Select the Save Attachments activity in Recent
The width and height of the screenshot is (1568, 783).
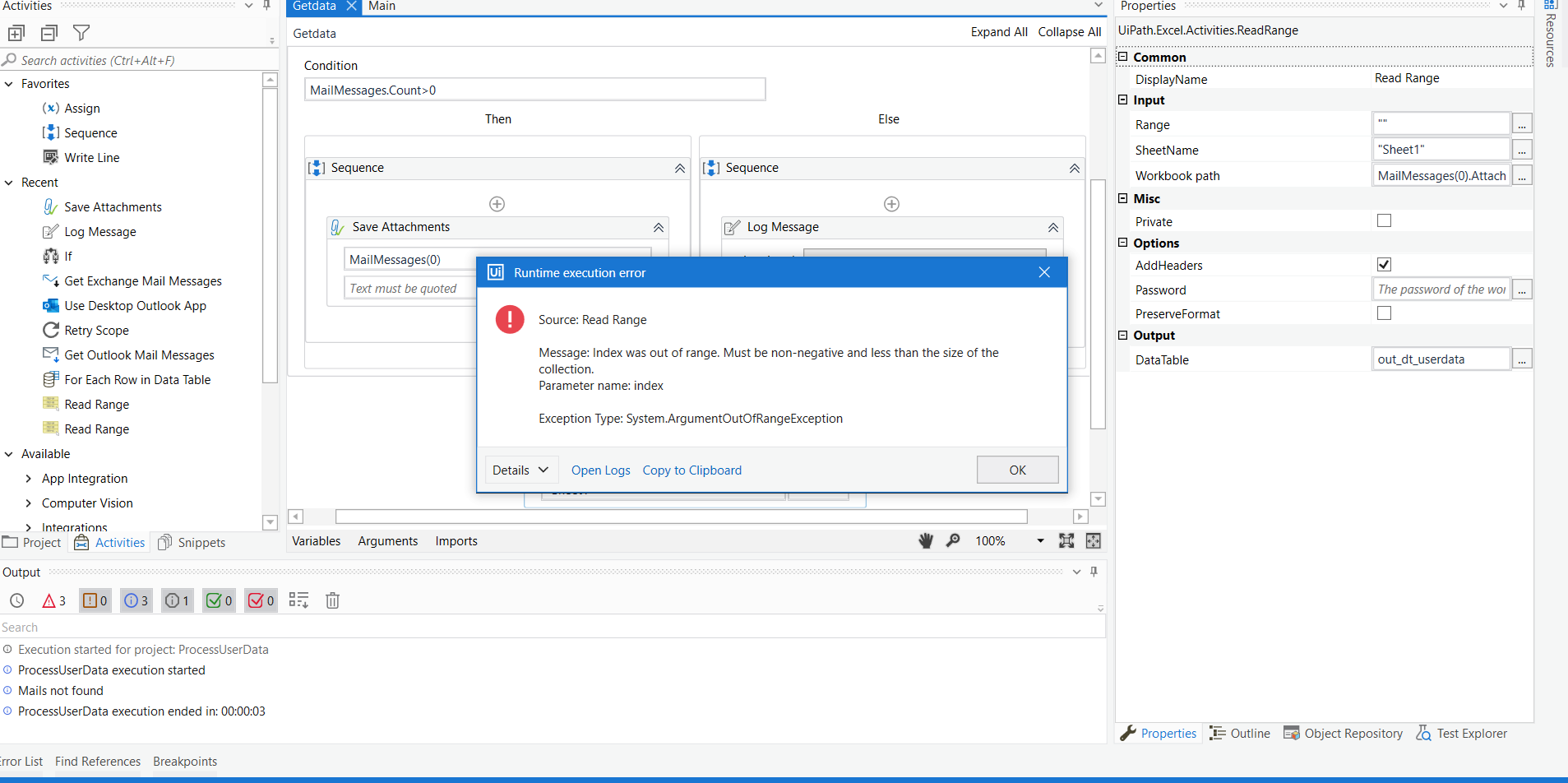(x=113, y=207)
